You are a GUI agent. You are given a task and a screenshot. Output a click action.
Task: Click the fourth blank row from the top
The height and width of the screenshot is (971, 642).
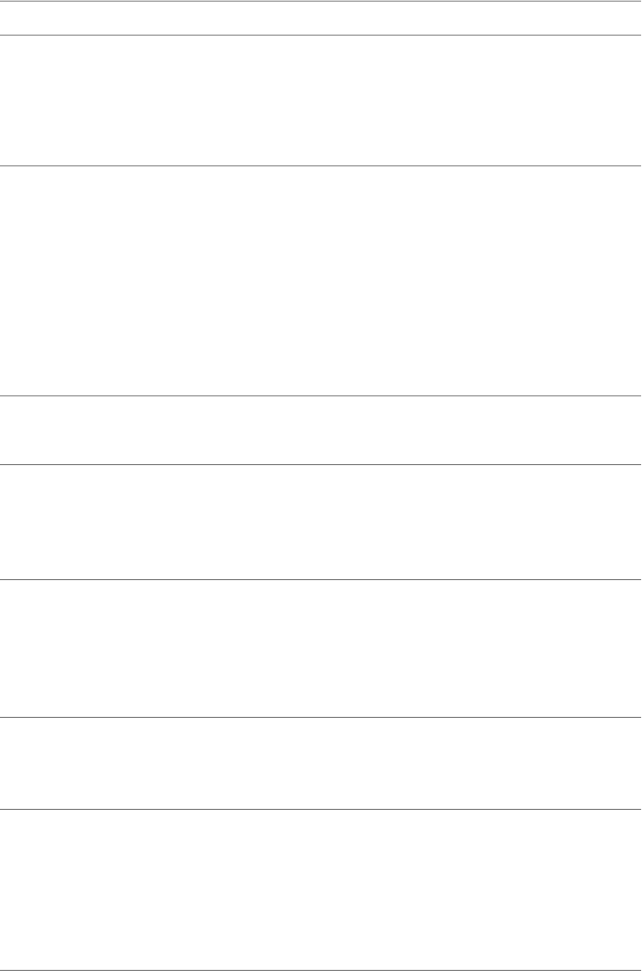tap(320, 430)
